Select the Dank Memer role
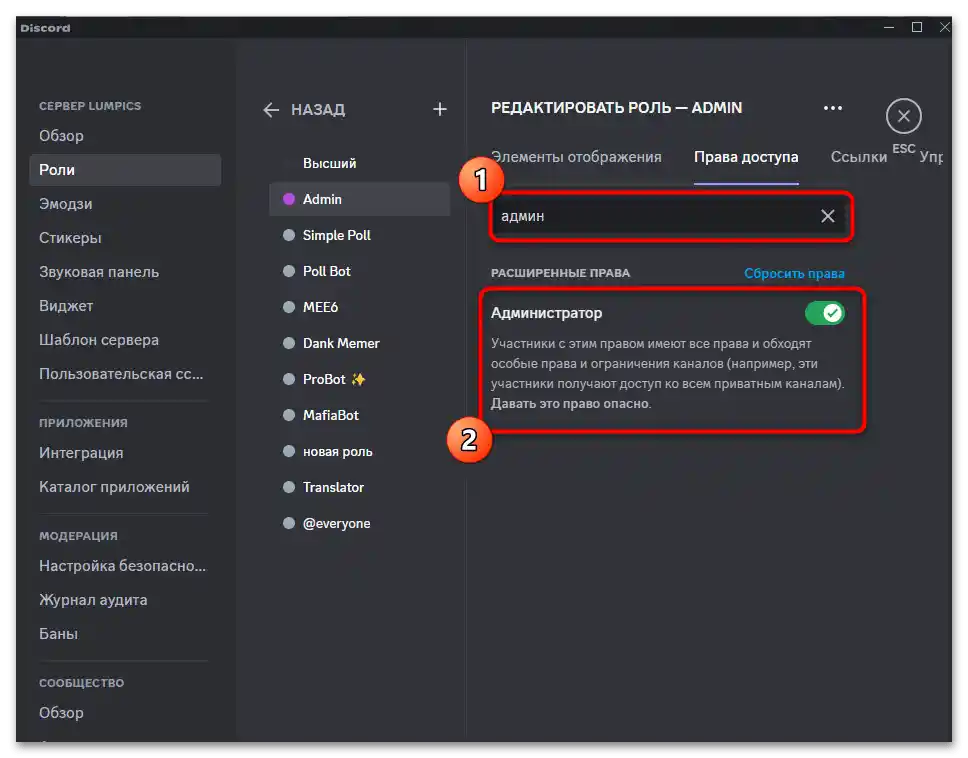The width and height of the screenshot is (968, 758). click(341, 343)
